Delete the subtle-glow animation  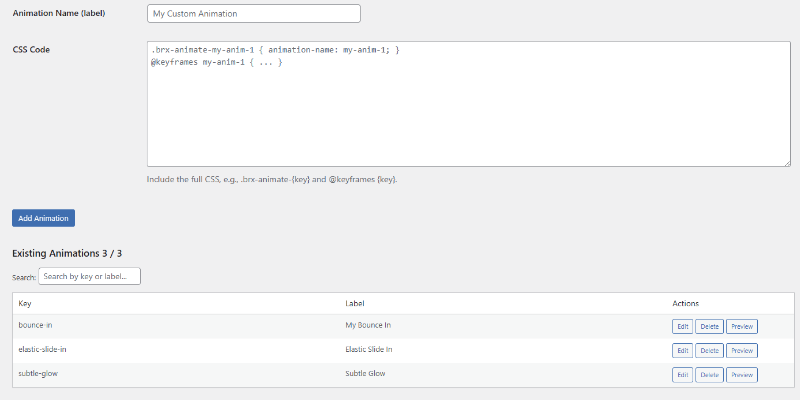[709, 375]
